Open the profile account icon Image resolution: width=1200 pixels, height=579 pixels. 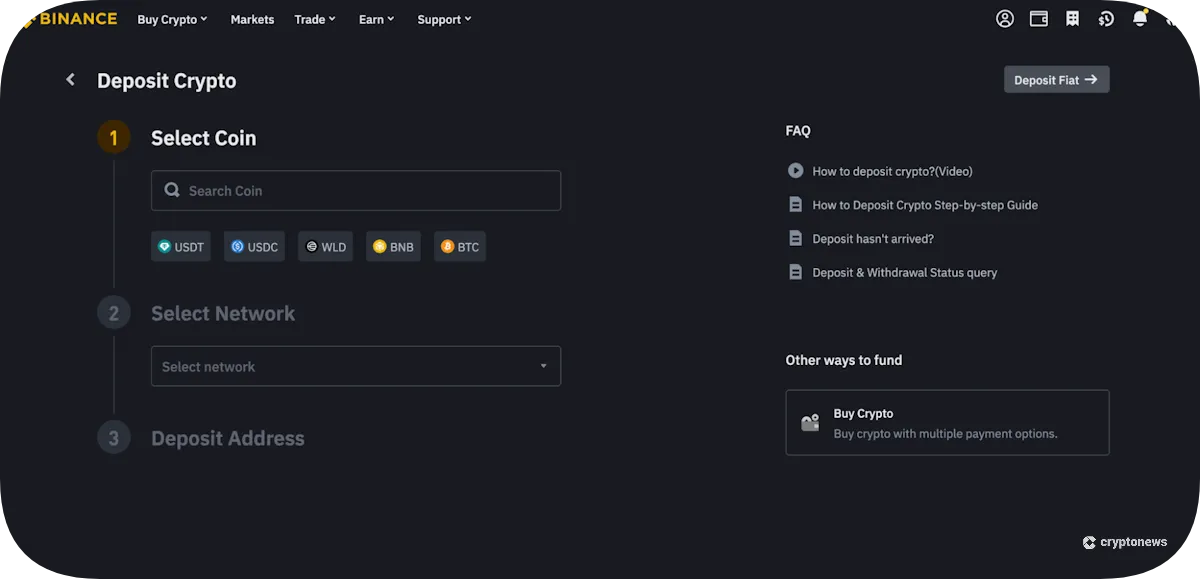pos(1004,18)
